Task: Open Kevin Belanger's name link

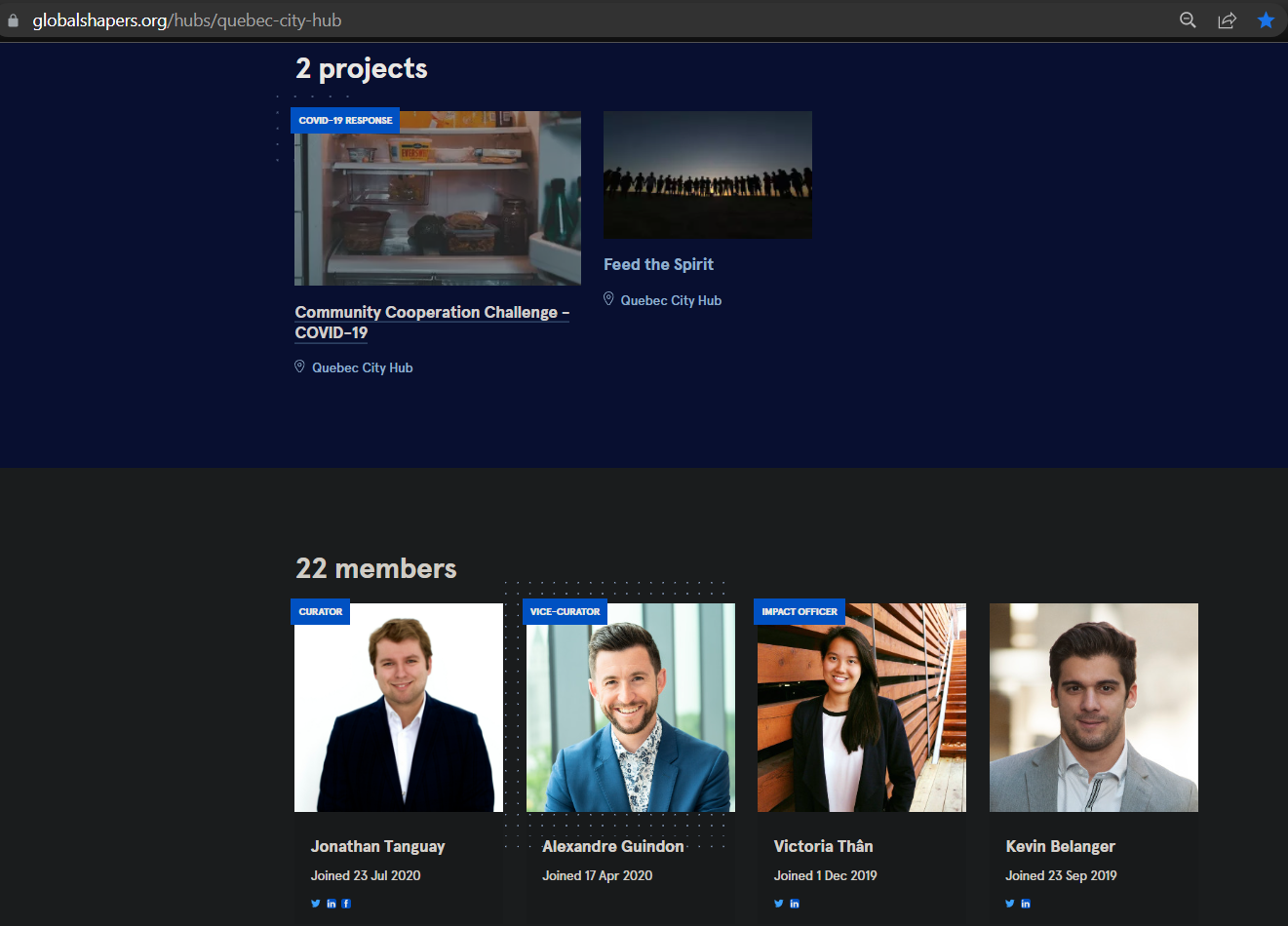Action: click(x=1060, y=846)
